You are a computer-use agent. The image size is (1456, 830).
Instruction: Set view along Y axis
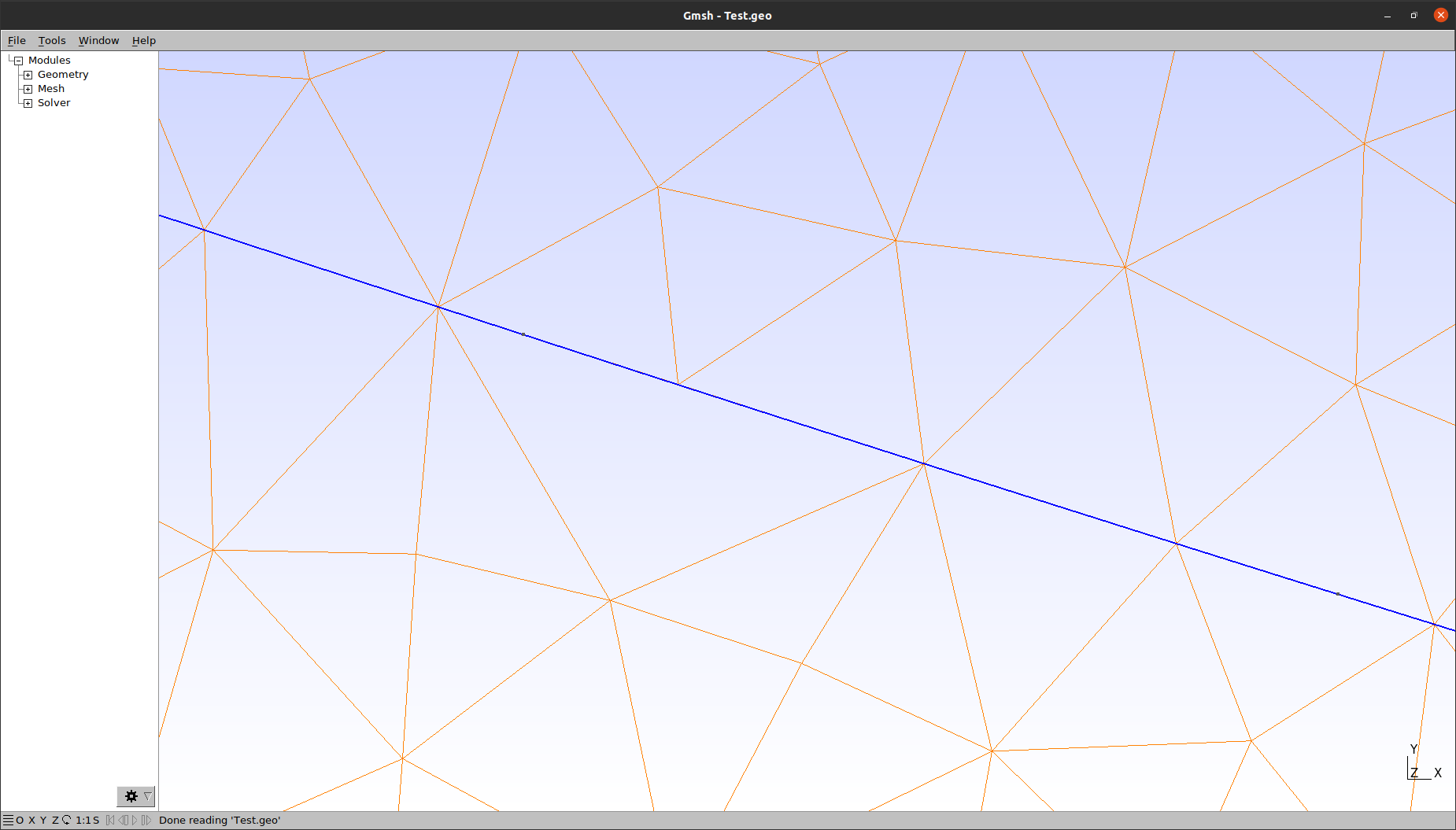[x=43, y=820]
